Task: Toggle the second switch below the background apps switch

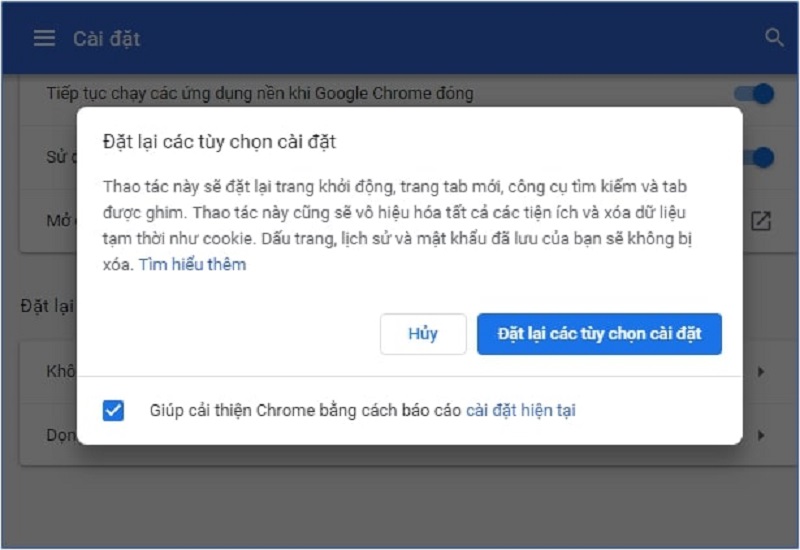Action: pyautogui.click(x=759, y=158)
